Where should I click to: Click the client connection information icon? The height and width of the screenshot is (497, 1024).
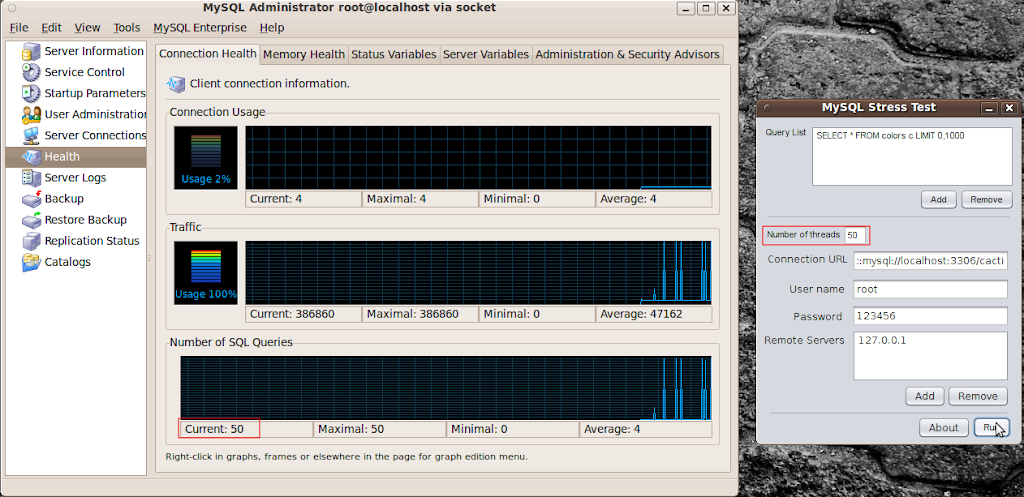pos(176,84)
